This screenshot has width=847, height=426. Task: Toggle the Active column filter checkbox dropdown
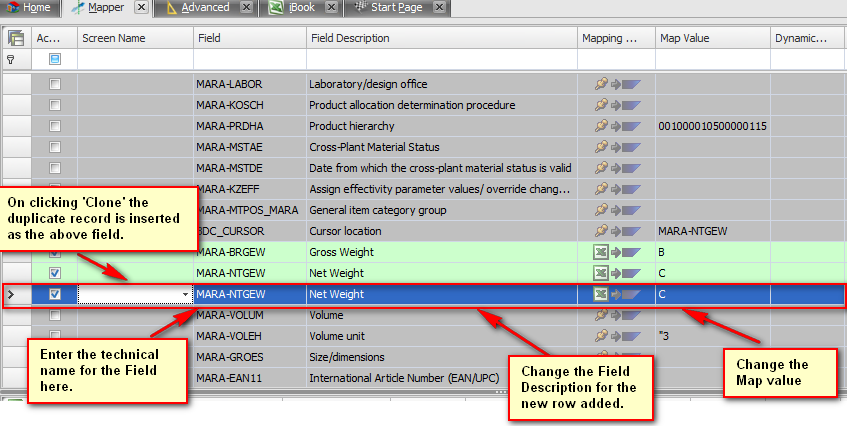(55, 60)
